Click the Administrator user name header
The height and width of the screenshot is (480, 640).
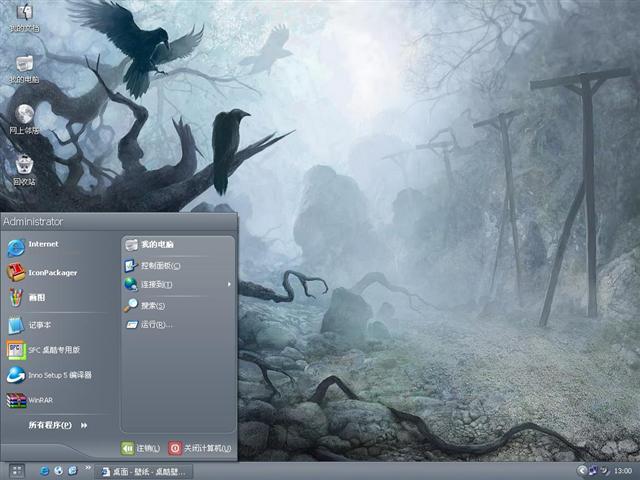(33, 222)
